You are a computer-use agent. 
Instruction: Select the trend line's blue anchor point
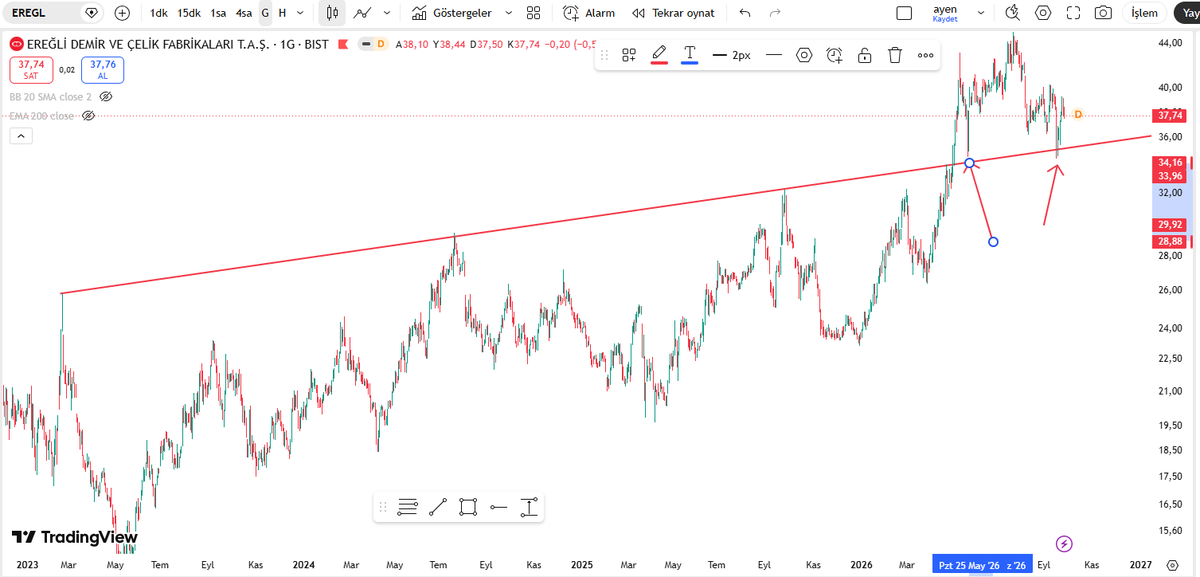pos(968,162)
